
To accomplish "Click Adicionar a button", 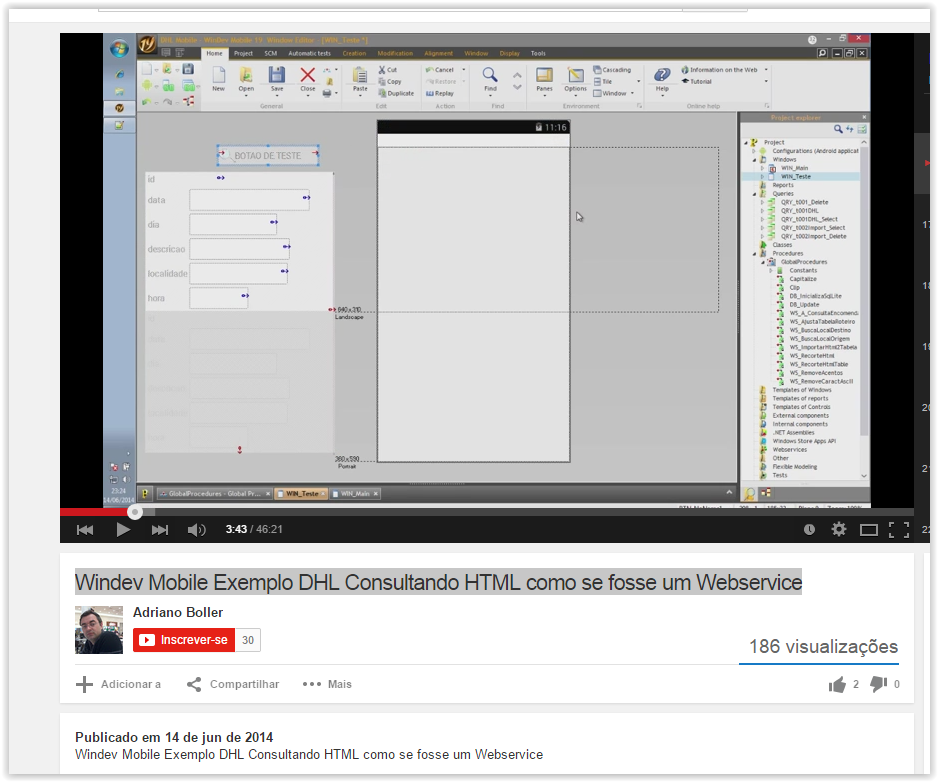I will 118,684.
